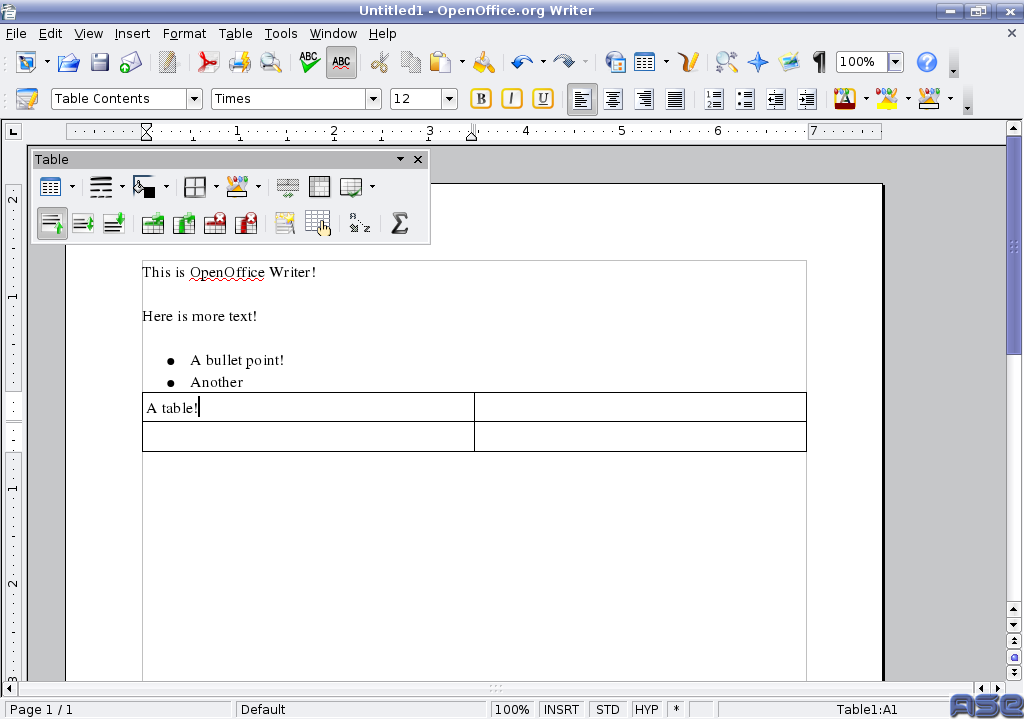Click Format Paintbrush icon

(484, 63)
